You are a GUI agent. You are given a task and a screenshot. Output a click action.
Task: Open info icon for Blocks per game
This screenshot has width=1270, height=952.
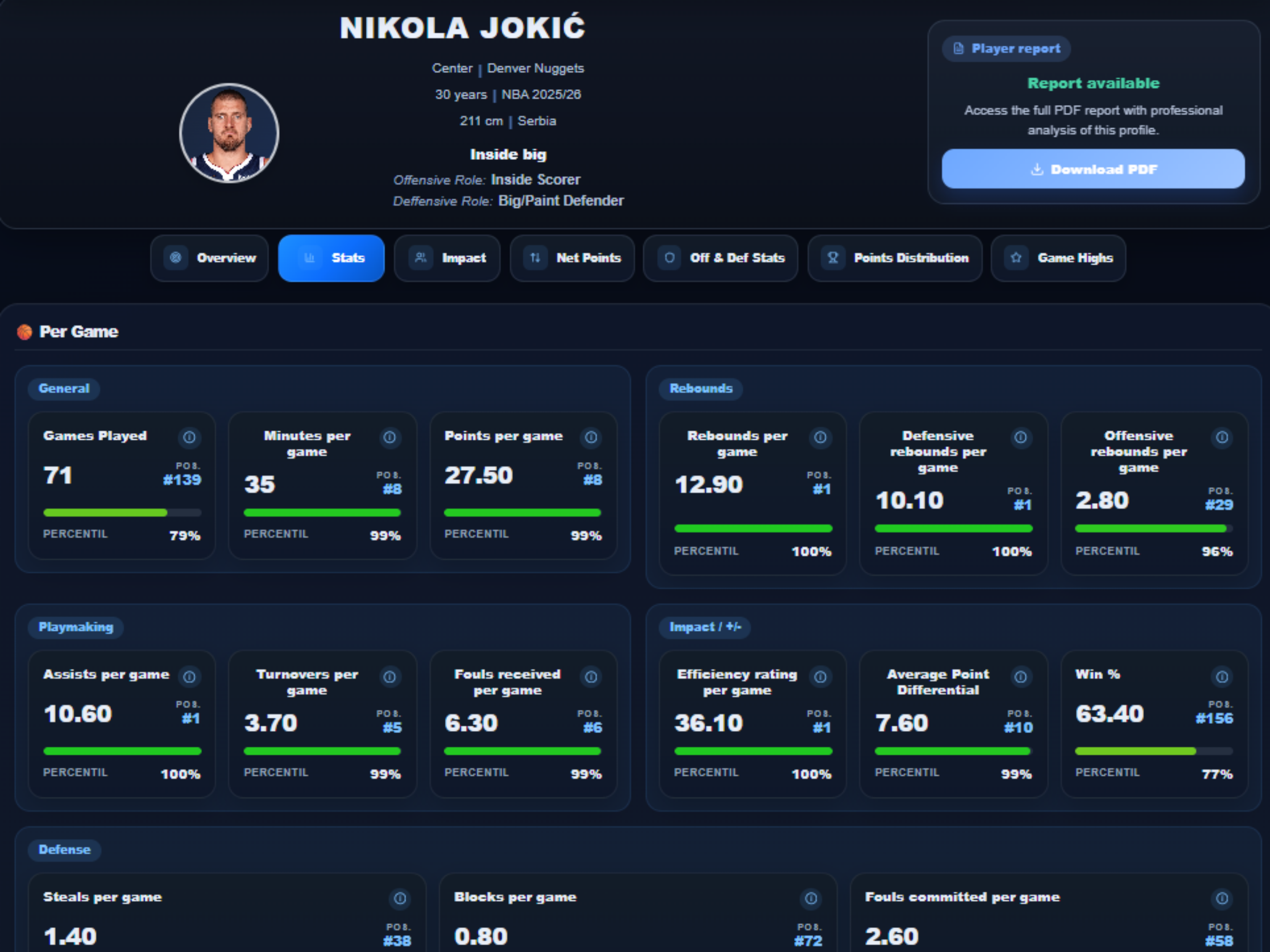811,899
